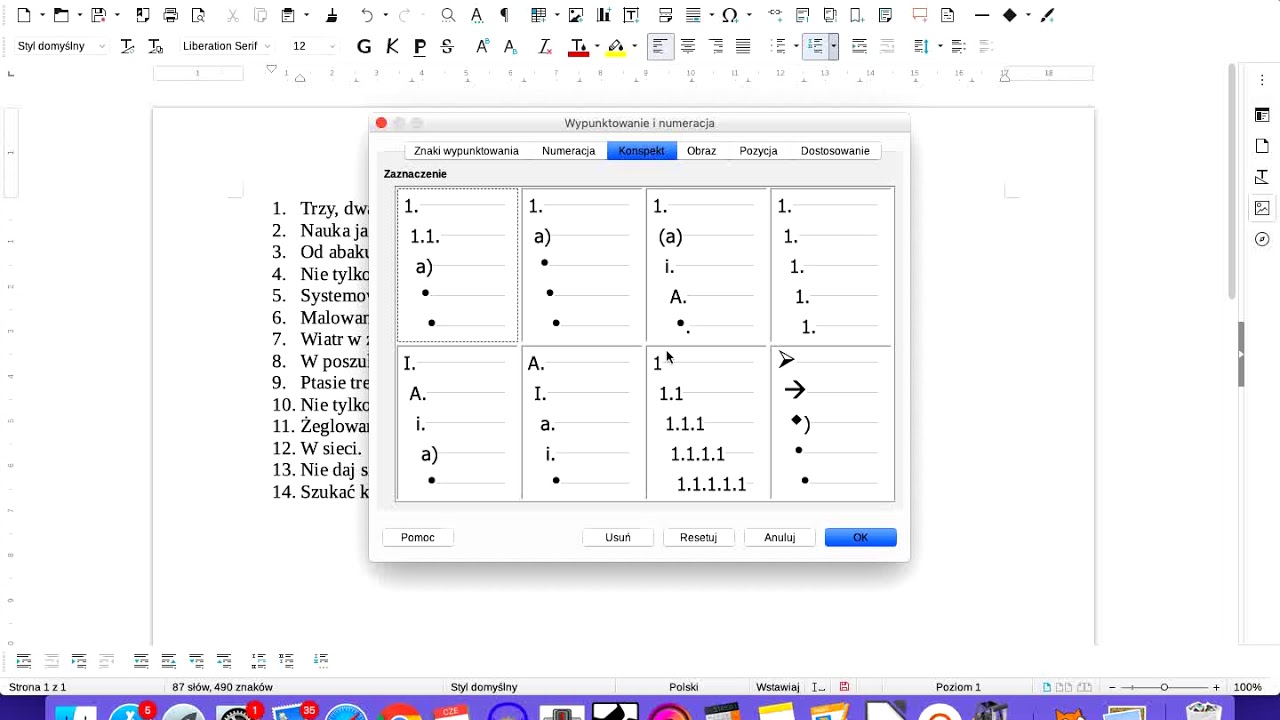Expand New document dropdown arrow
Image resolution: width=1280 pixels, height=720 pixels.
pyautogui.click(x=42, y=15)
